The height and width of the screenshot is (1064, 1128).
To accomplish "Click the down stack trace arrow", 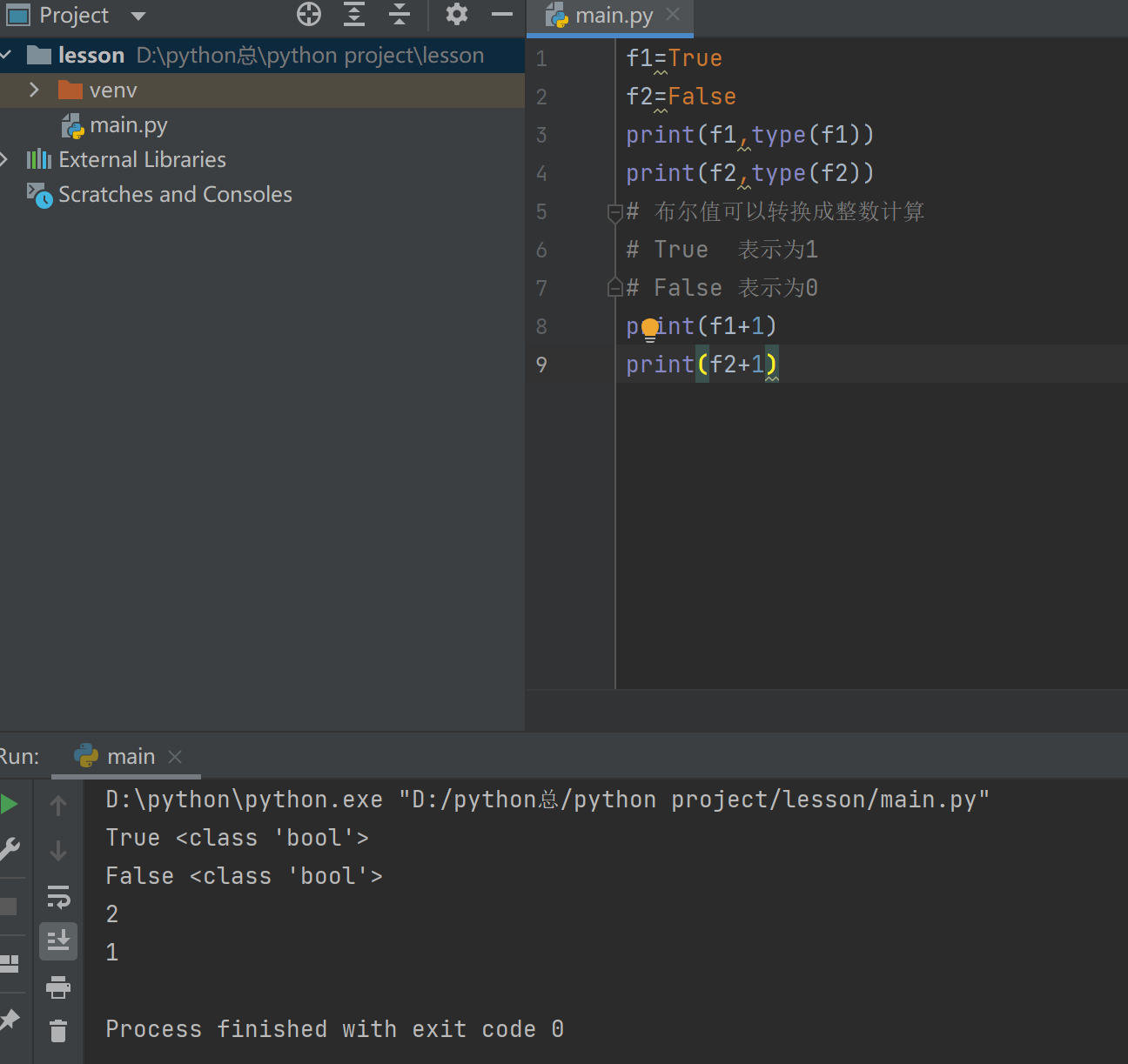I will click(58, 850).
